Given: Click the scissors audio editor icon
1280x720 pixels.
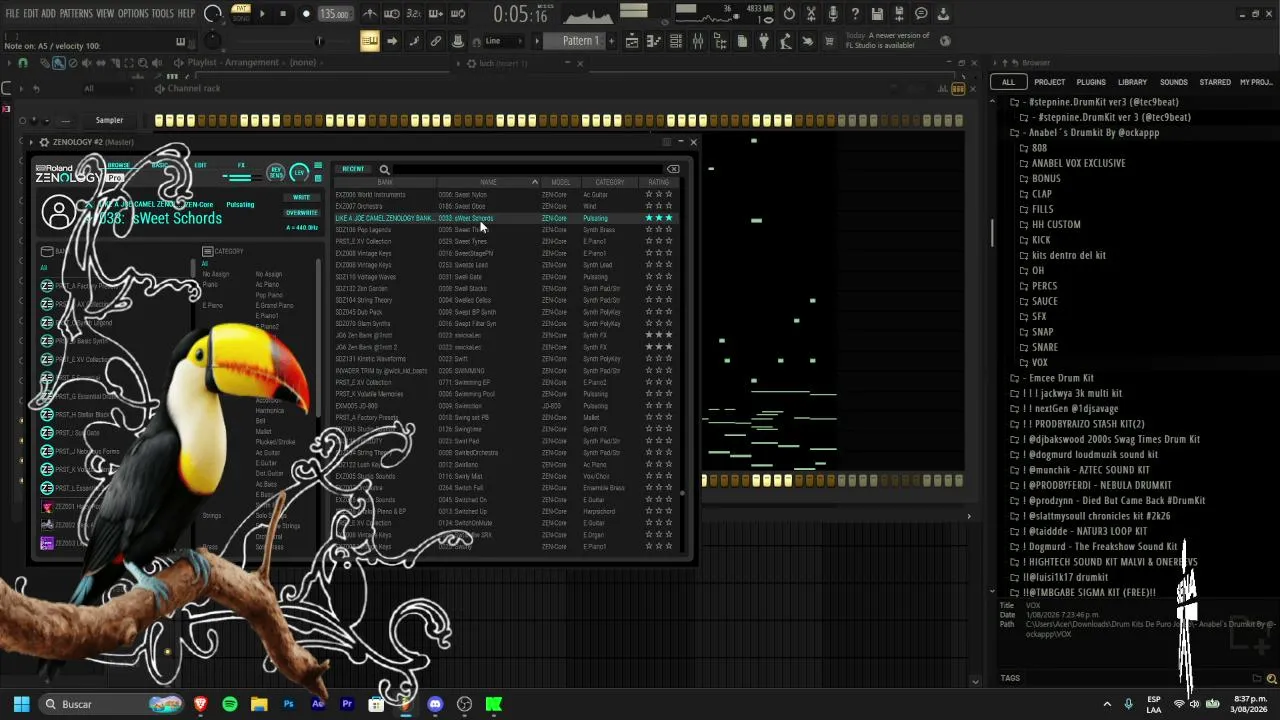Looking at the screenshot, I should pos(811,14).
